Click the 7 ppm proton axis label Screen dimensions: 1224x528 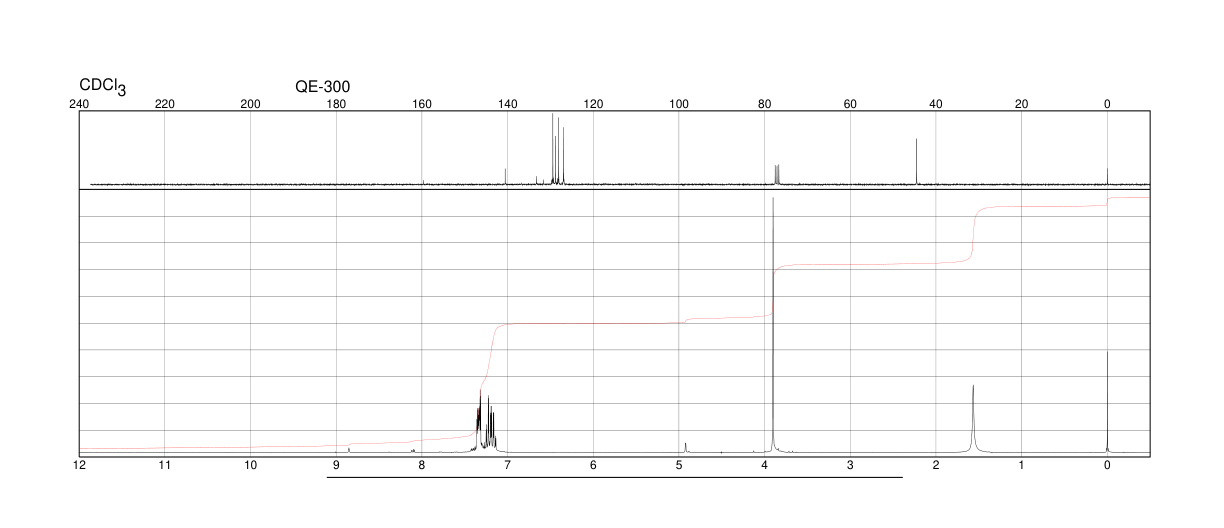tap(508, 465)
